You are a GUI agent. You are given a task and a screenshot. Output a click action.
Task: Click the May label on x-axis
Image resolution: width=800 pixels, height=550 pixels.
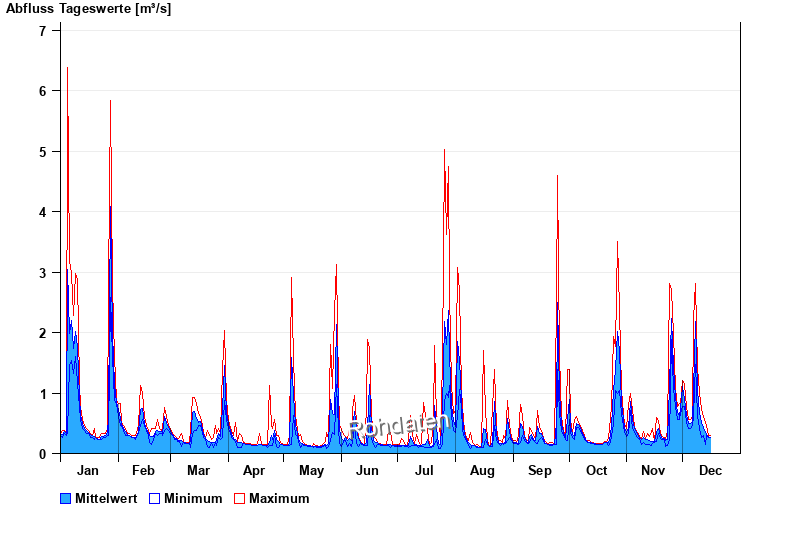(311, 470)
